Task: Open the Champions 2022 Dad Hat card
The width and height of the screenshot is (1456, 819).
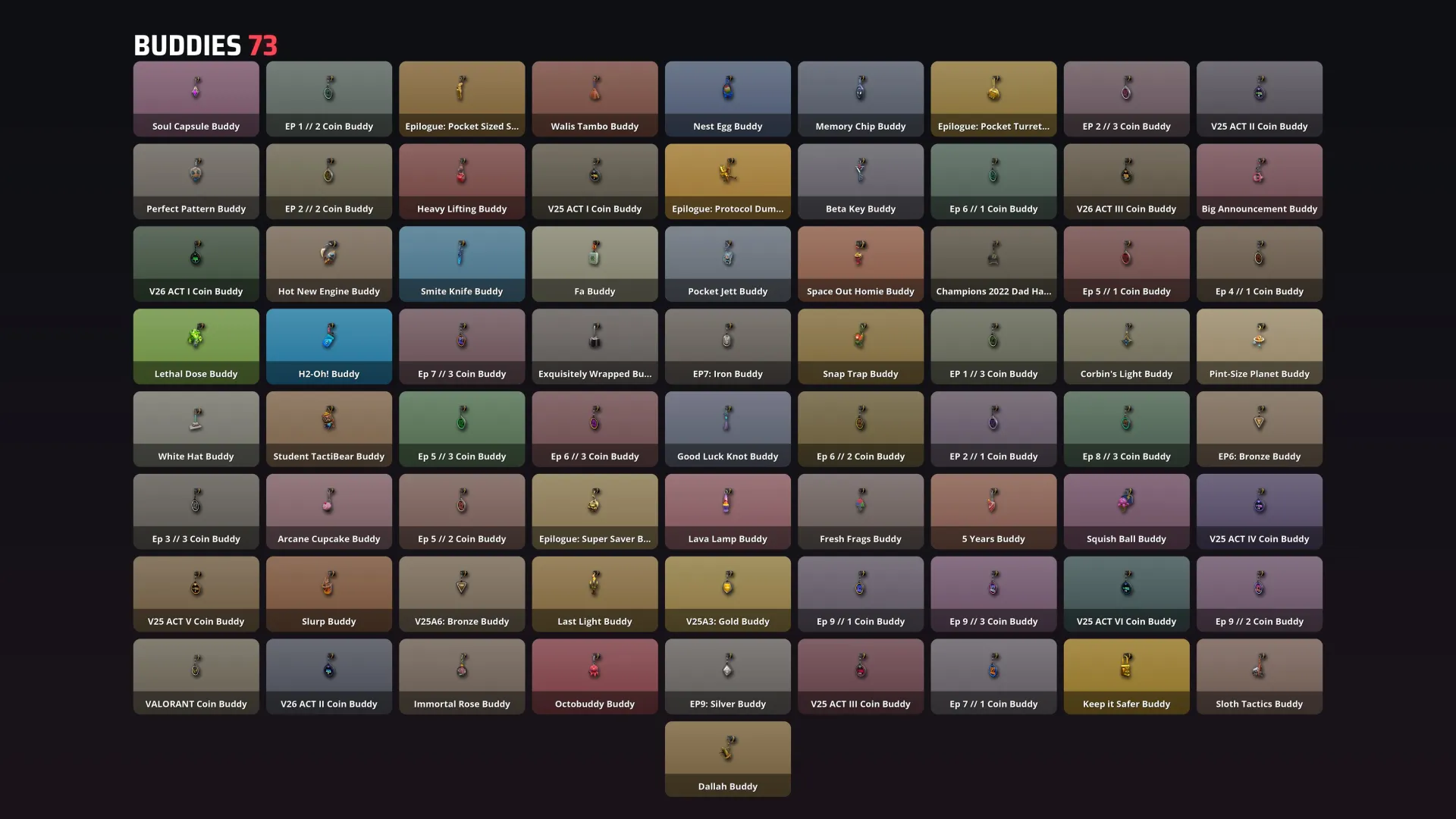Action: click(993, 264)
